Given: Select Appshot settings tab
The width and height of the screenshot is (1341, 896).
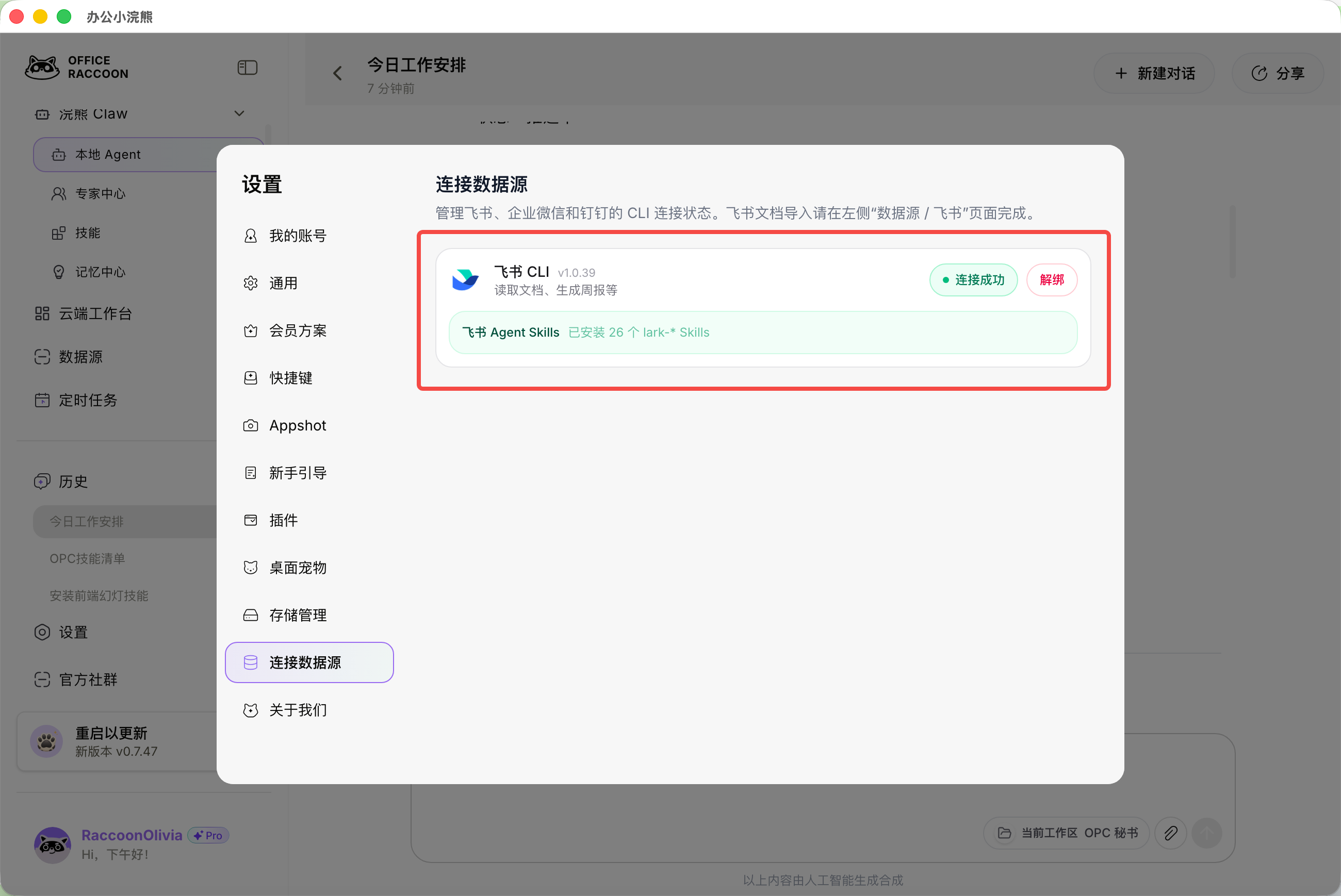Looking at the screenshot, I should click(309, 425).
